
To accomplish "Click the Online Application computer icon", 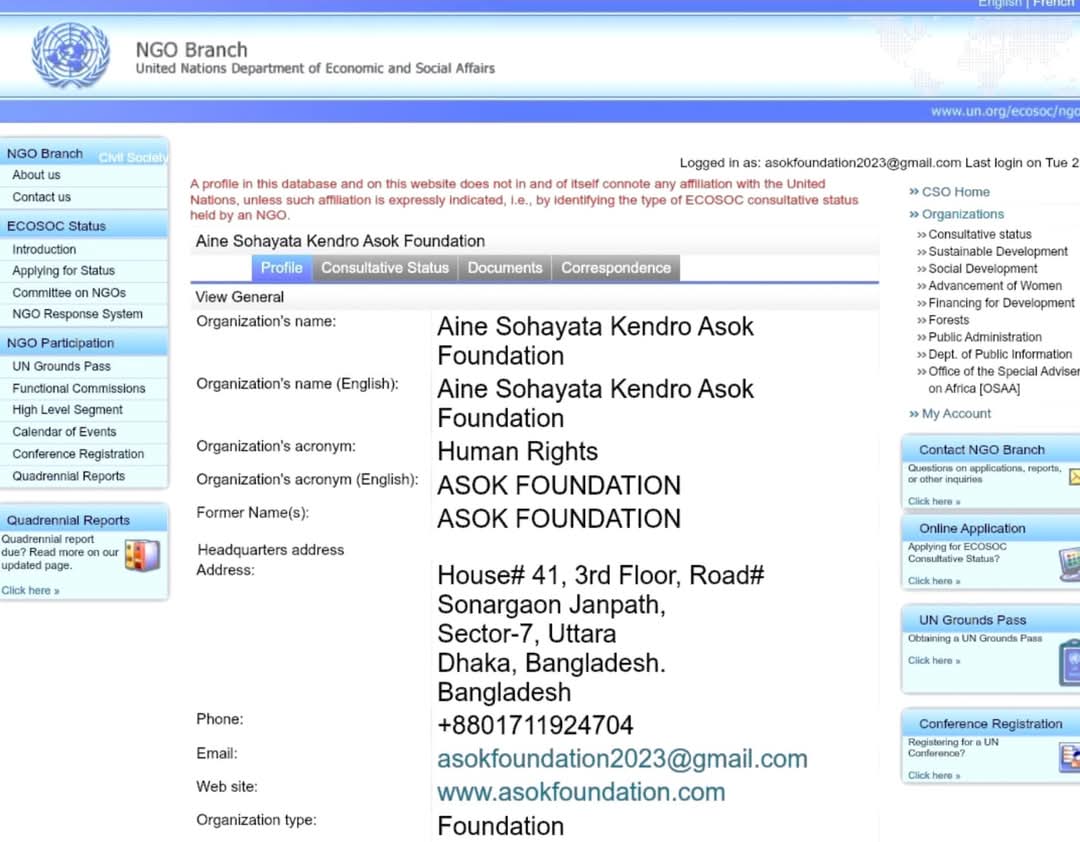I will pos(1068,565).
